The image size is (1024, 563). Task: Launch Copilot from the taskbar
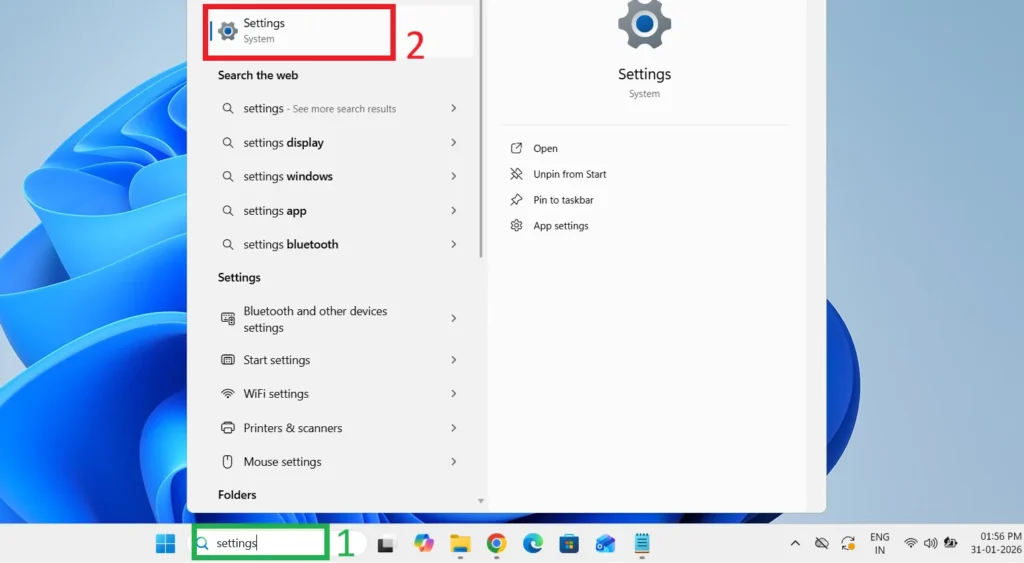pyautogui.click(x=424, y=543)
